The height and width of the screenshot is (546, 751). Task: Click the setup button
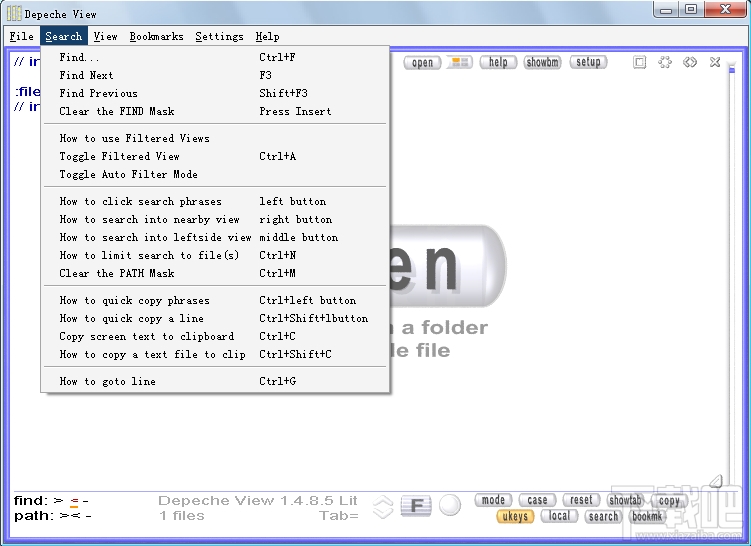[x=588, y=62]
